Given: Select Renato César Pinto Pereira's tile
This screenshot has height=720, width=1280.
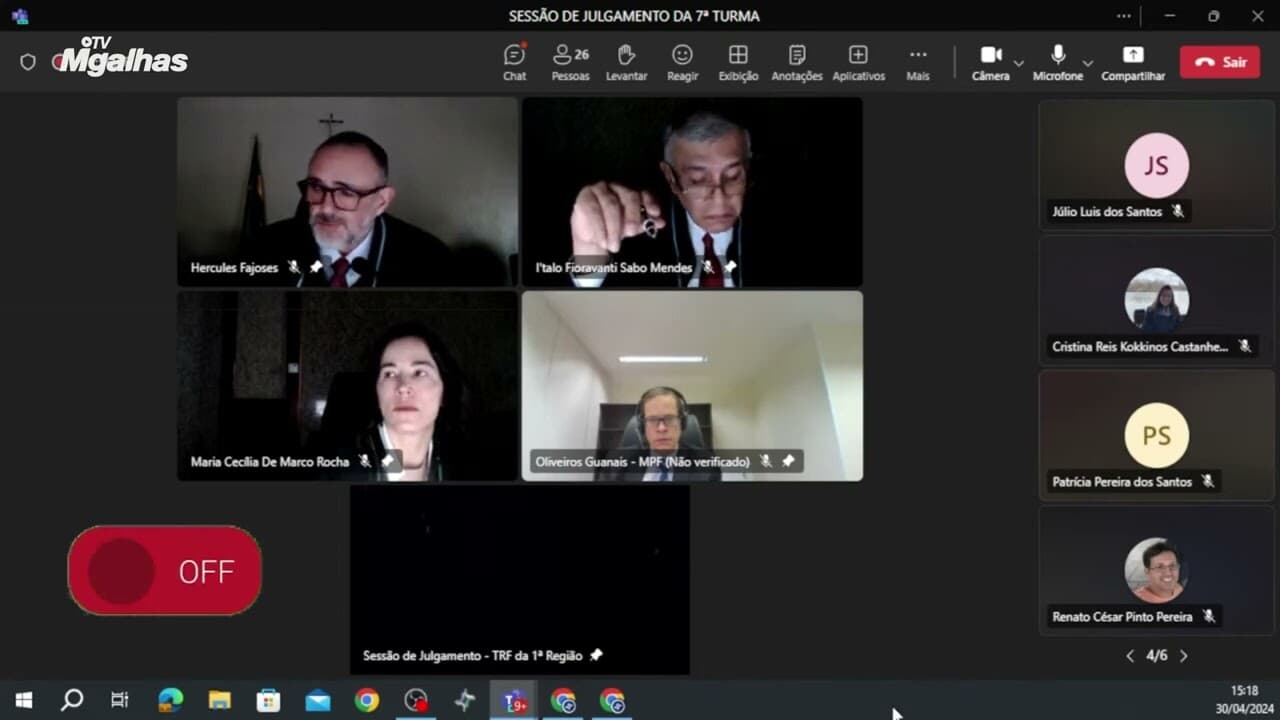Looking at the screenshot, I should pyautogui.click(x=1156, y=570).
